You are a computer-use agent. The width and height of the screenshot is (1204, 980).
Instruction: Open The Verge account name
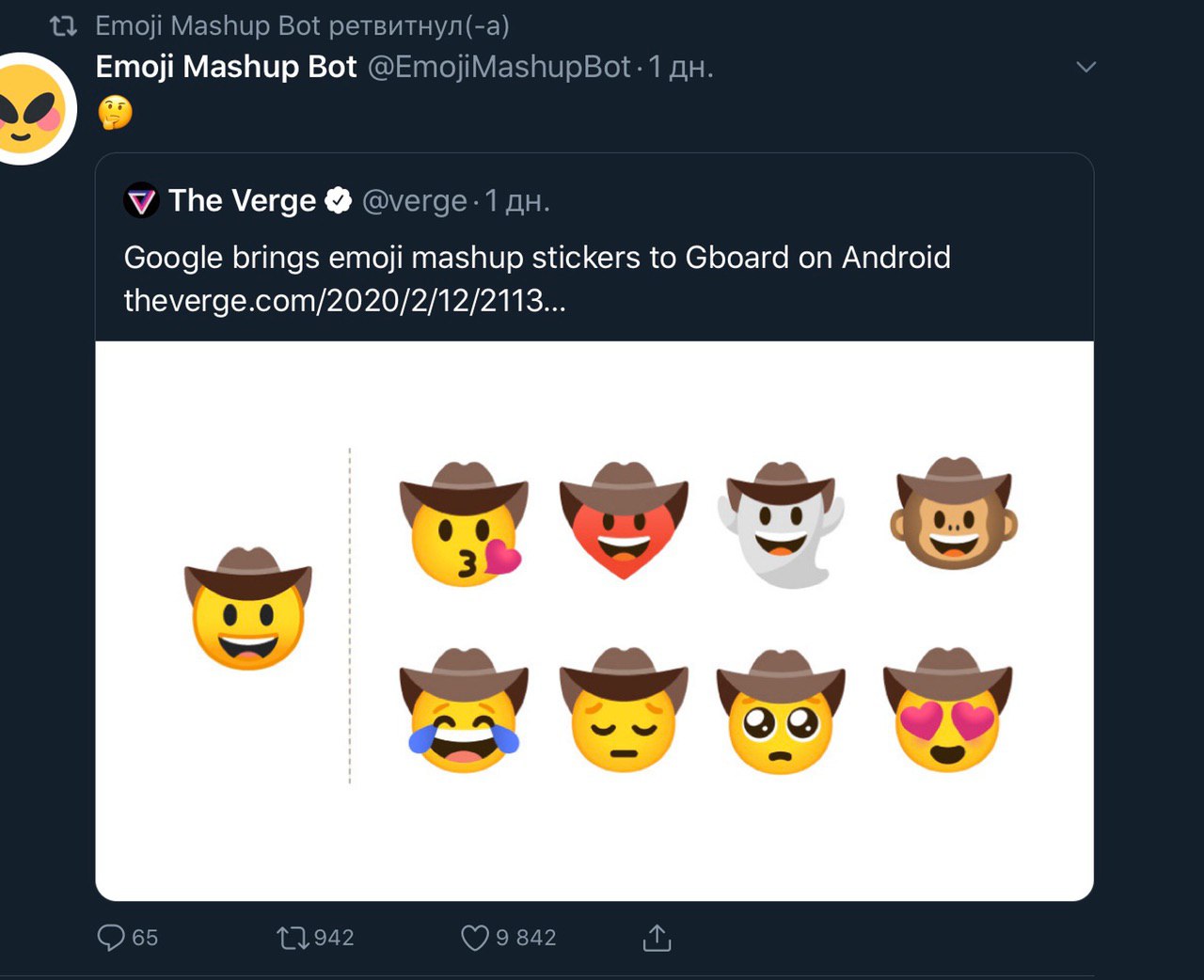(243, 200)
